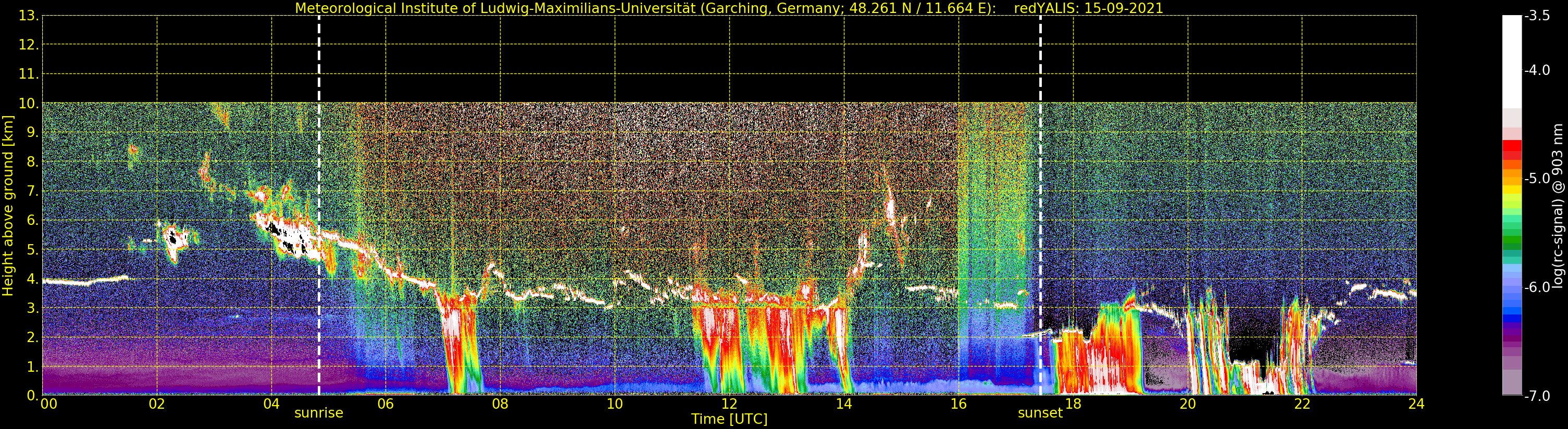This screenshot has width=1568, height=429.
Task: Click the height axis tick label 10
Action: click(x=28, y=104)
